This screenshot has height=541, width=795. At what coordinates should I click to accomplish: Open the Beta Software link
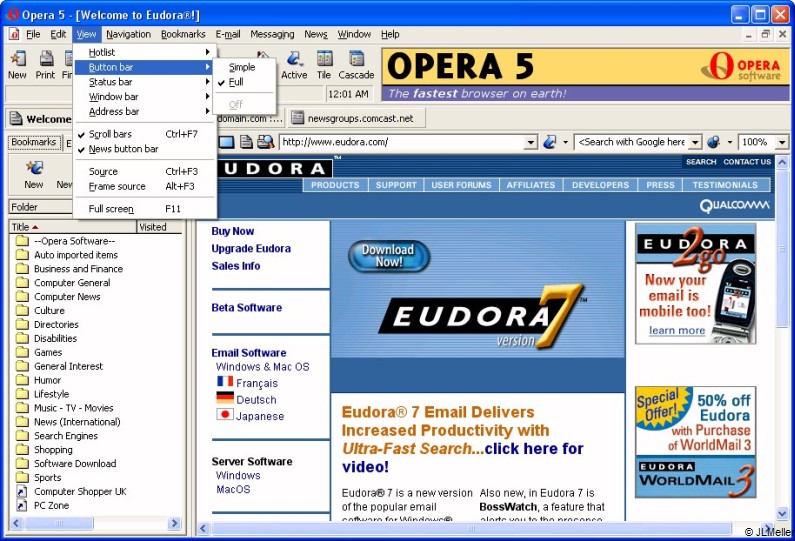(x=246, y=307)
